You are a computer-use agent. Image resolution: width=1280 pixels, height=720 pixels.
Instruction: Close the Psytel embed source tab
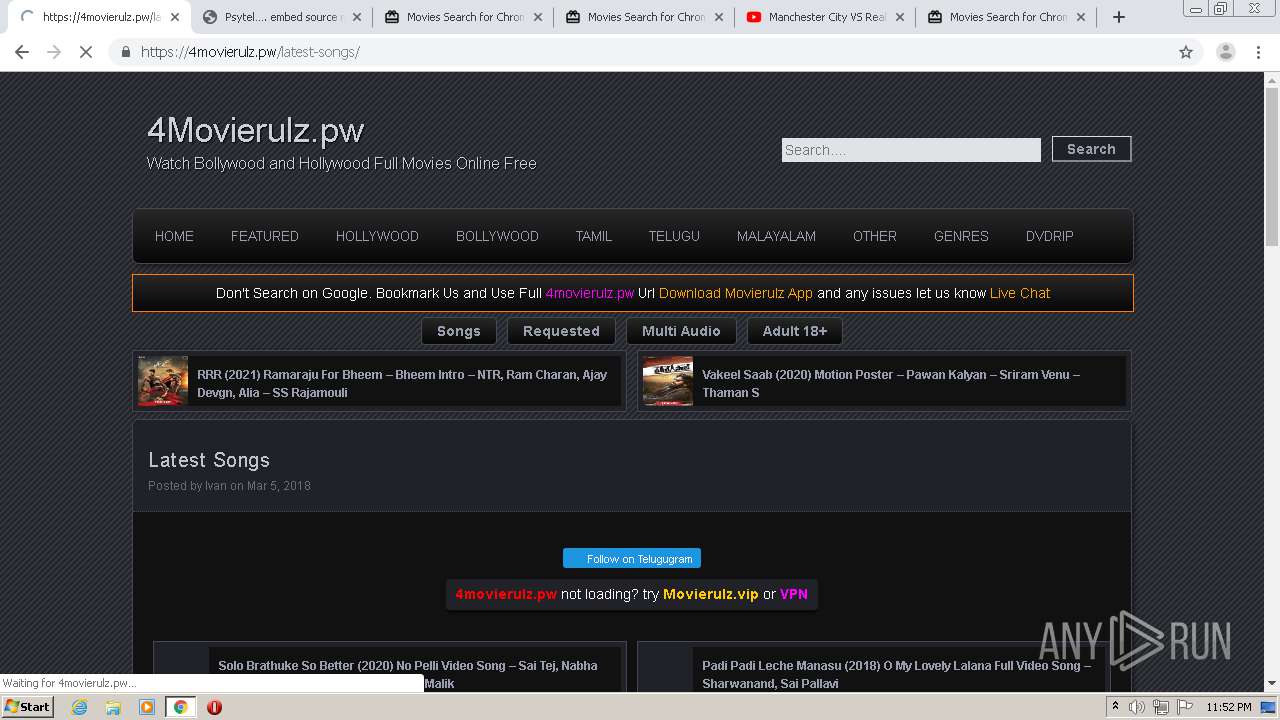click(356, 17)
